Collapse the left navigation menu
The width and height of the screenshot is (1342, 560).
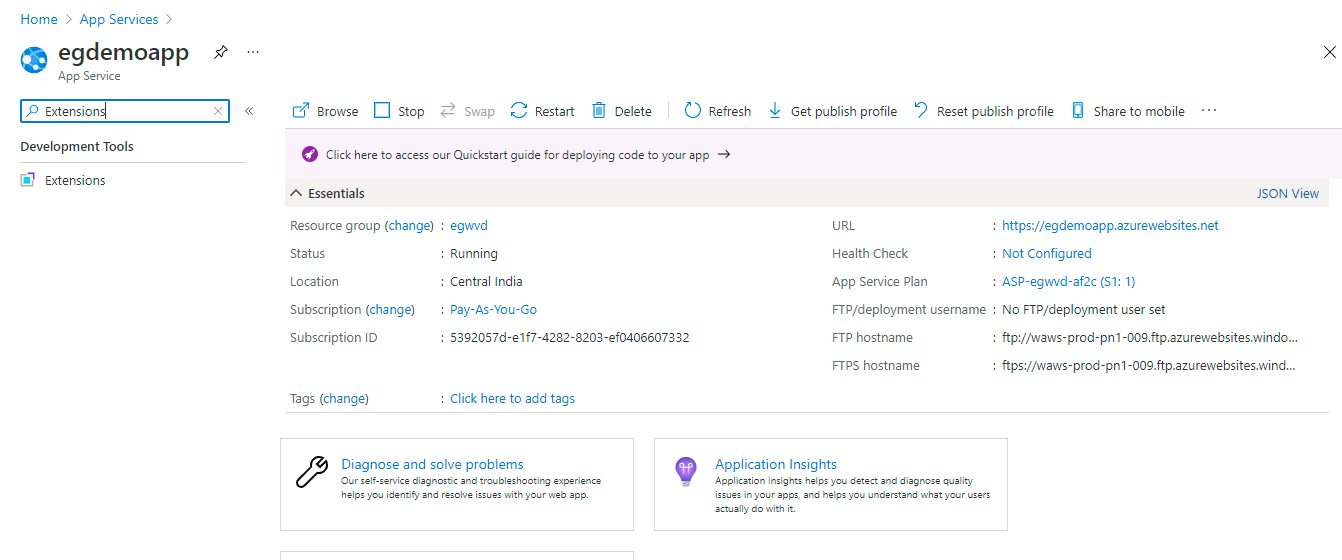pyautogui.click(x=249, y=111)
